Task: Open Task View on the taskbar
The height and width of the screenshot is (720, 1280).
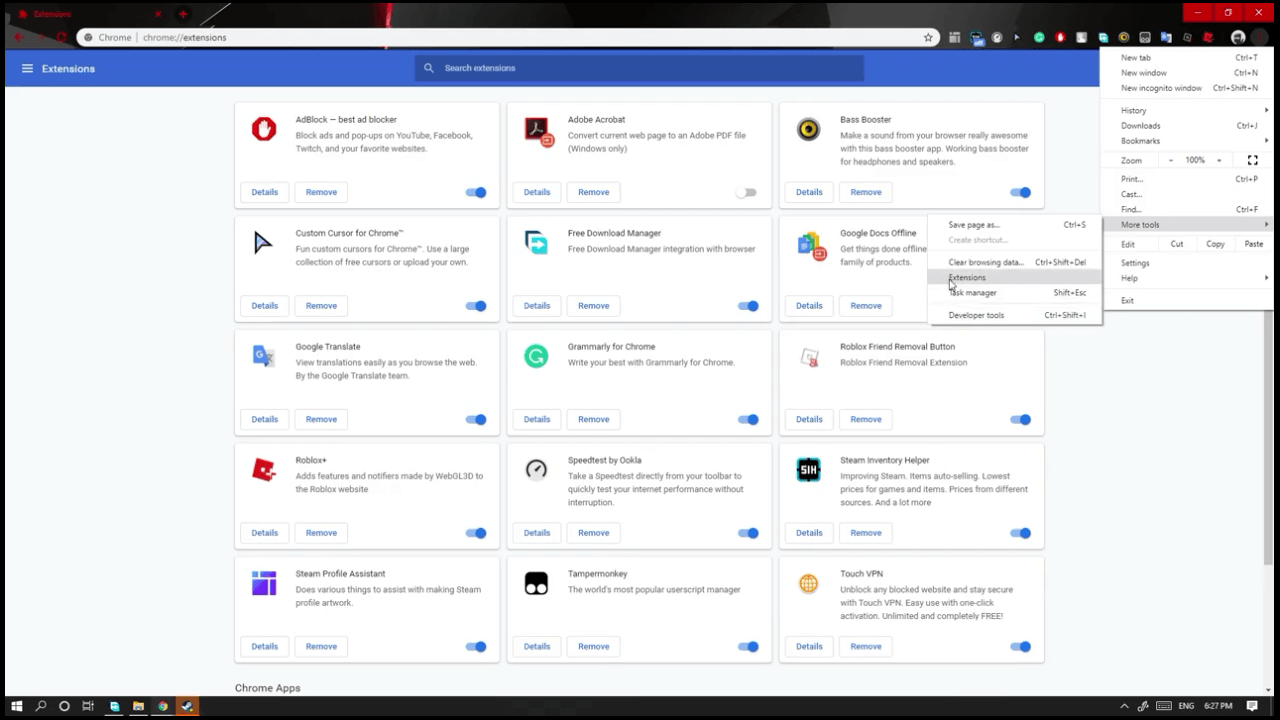Action: [88, 706]
